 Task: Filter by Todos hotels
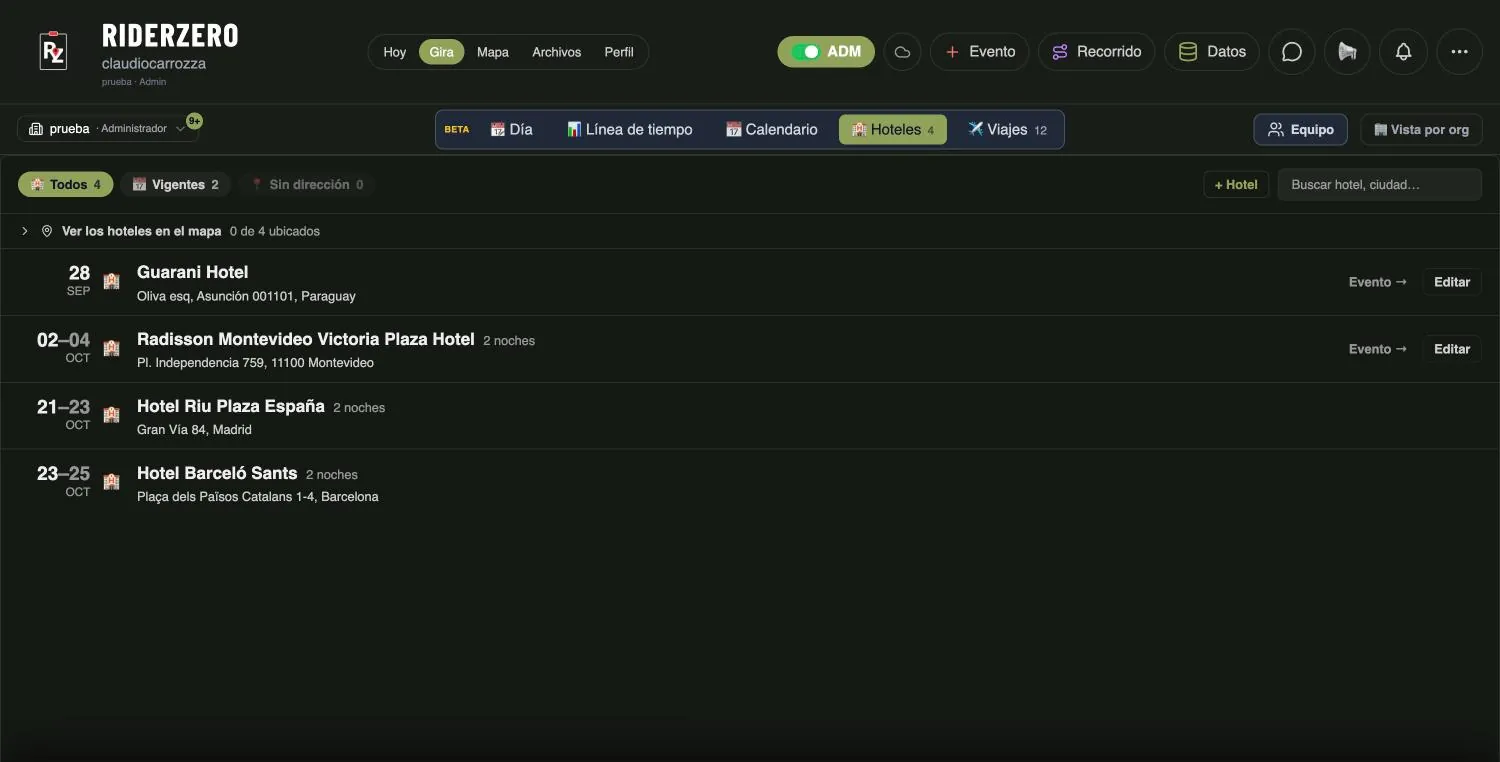pos(66,184)
